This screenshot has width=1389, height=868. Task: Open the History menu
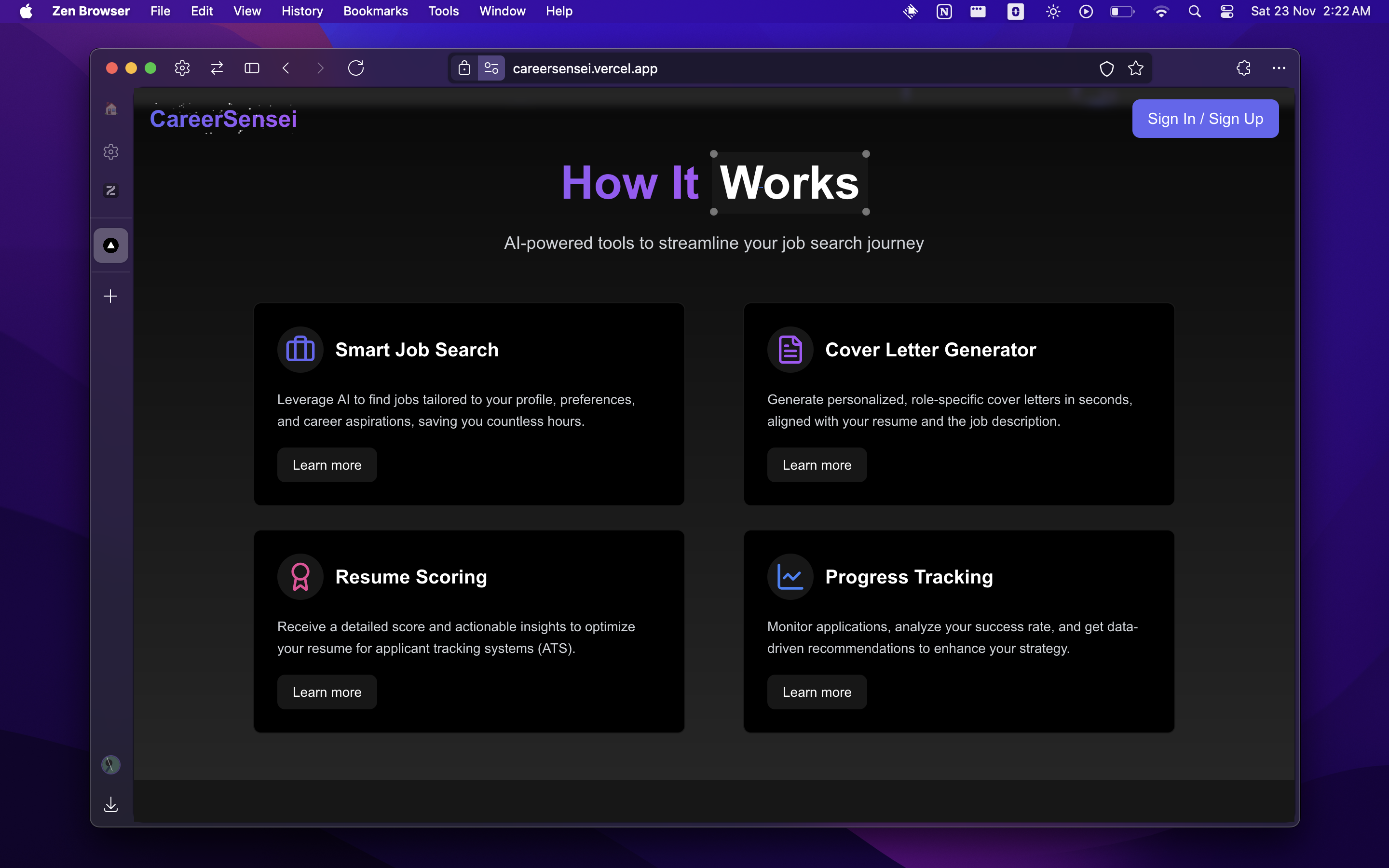302,11
